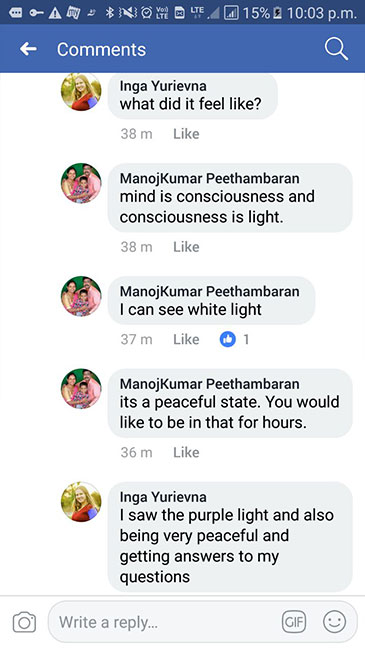This screenshot has height=648, width=365.
Task: Tap ManojKumar Peethambaran name on white light comment
Action: 210,292
